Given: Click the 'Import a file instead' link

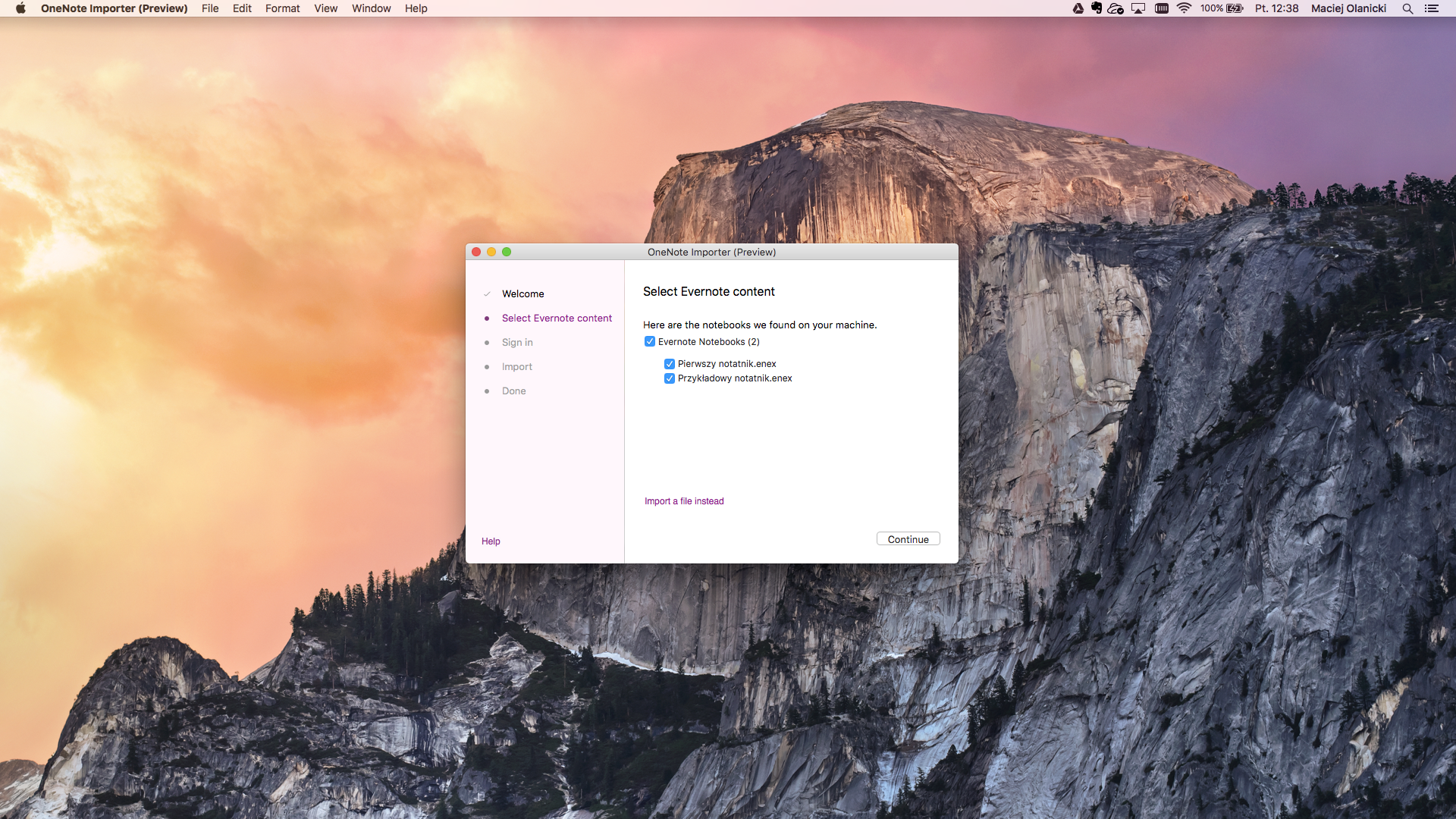Looking at the screenshot, I should tap(684, 501).
